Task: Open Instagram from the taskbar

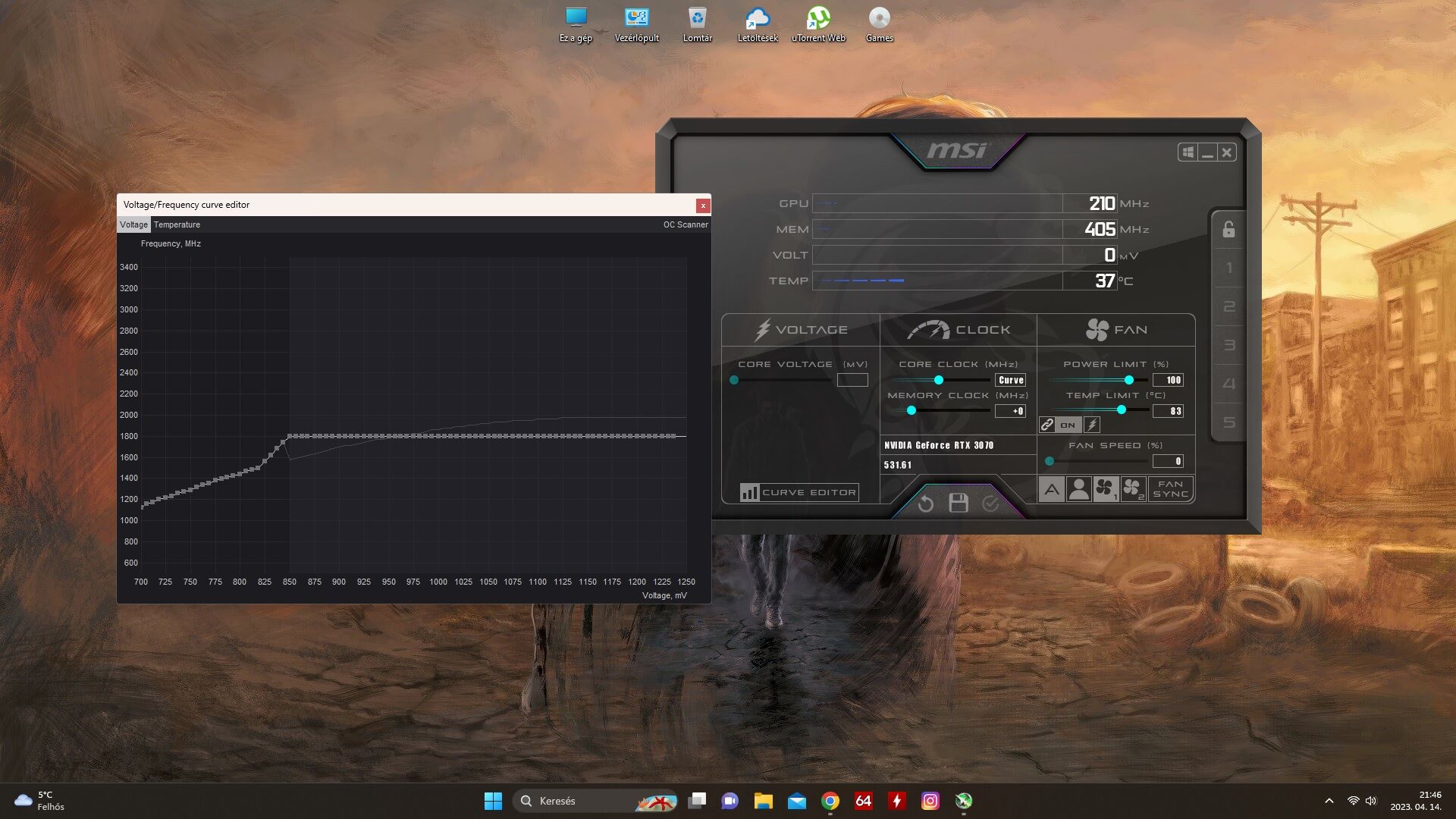Action: tap(930, 801)
